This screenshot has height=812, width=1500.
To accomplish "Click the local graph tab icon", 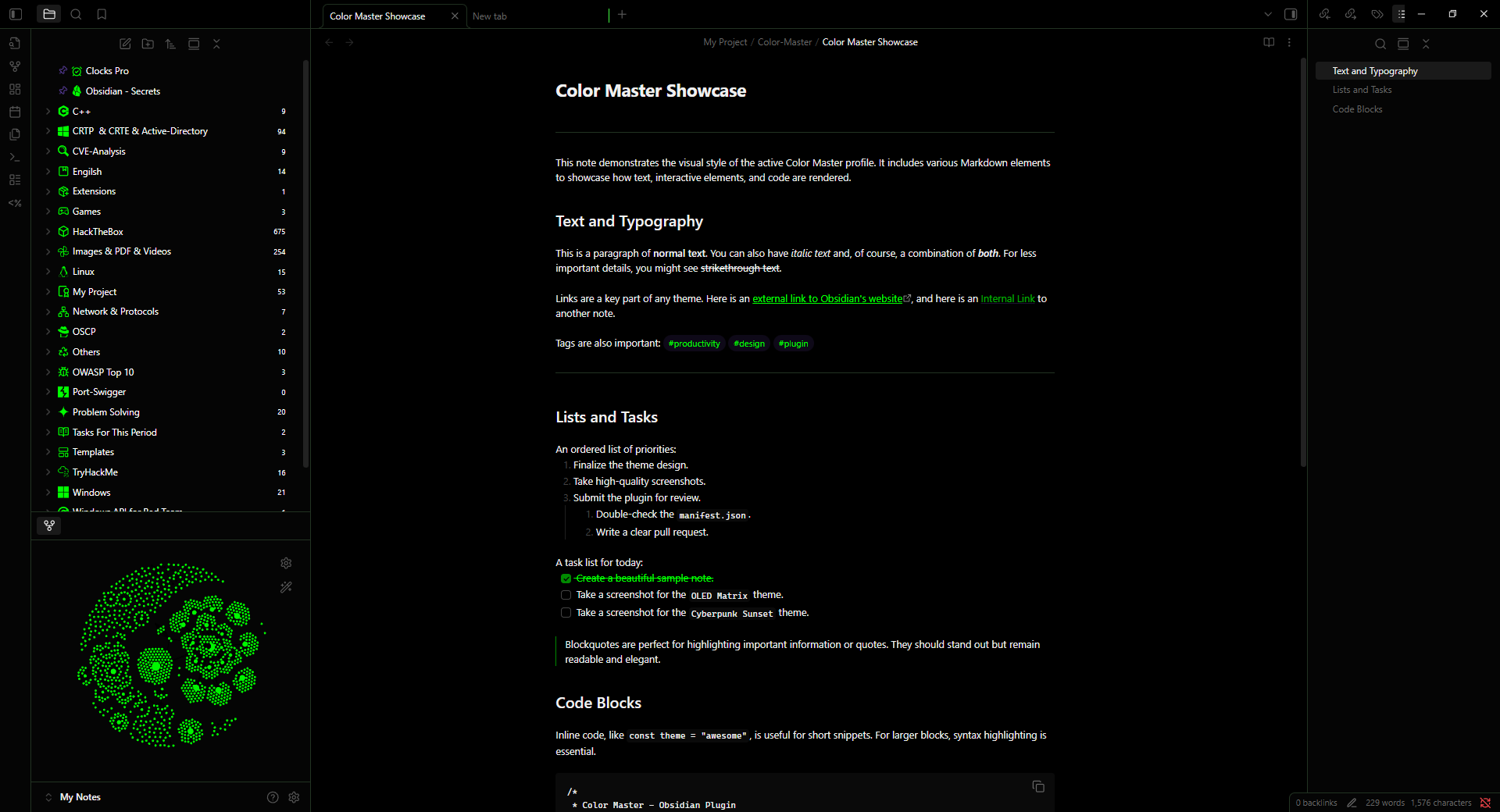I will [49, 525].
